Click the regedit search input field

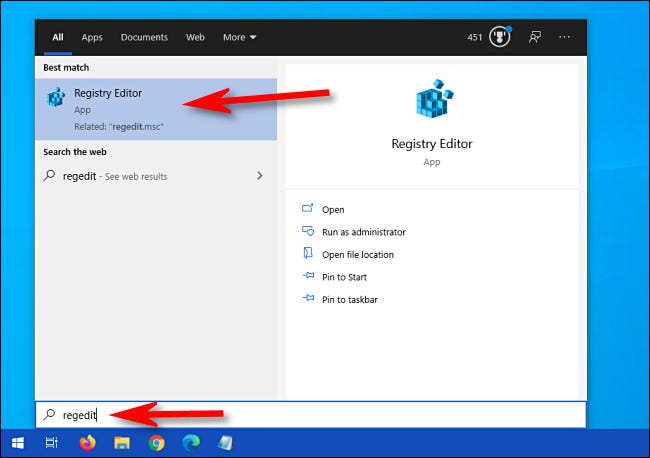(311, 414)
